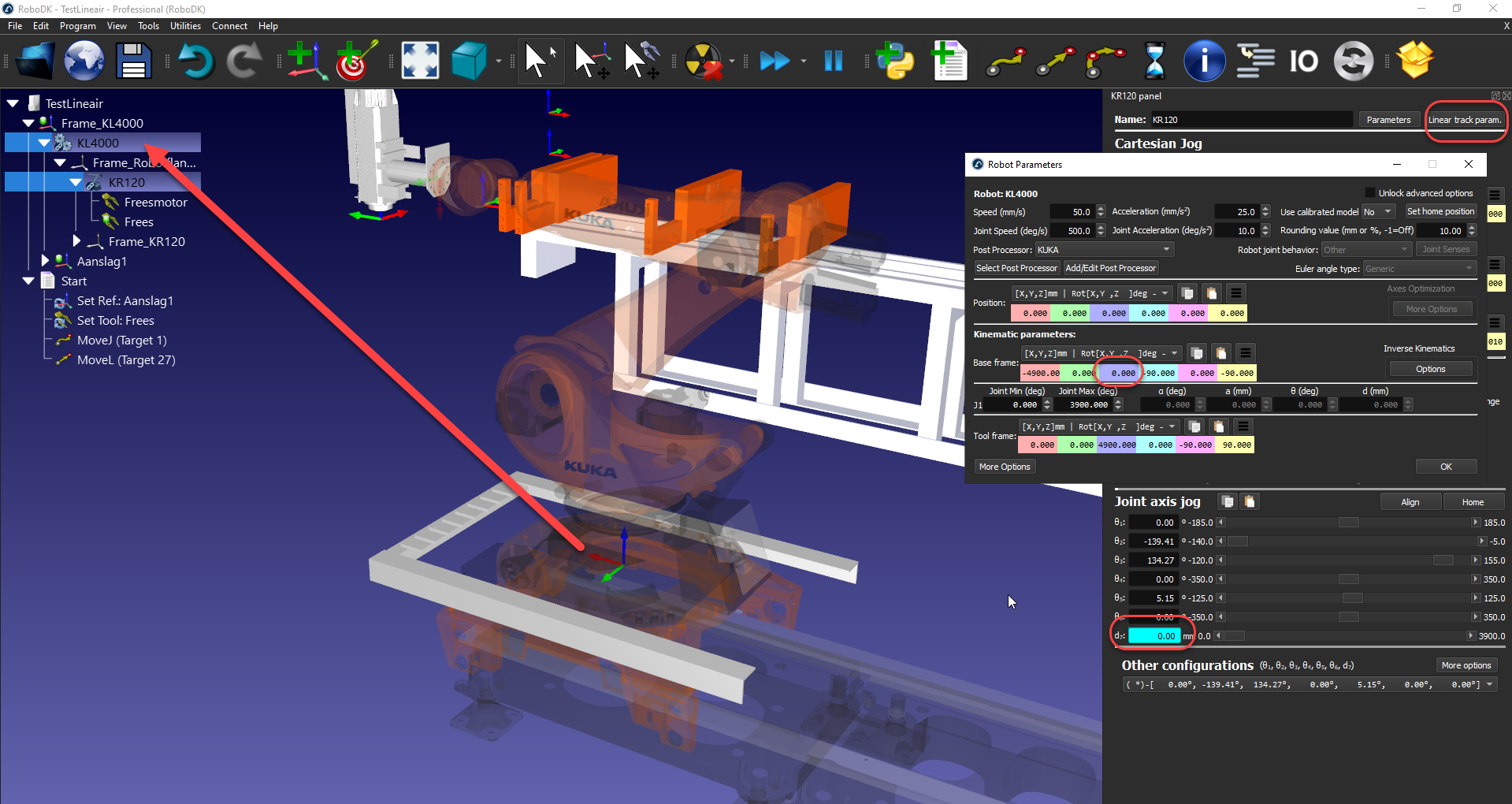
Task: Click the Linear track param. button
Action: coord(1464,120)
